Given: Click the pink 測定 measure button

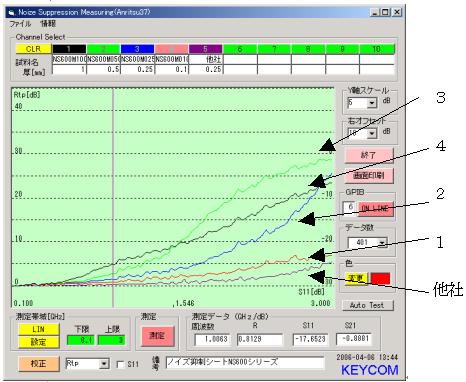Looking at the screenshot, I should pyautogui.click(x=157, y=336).
